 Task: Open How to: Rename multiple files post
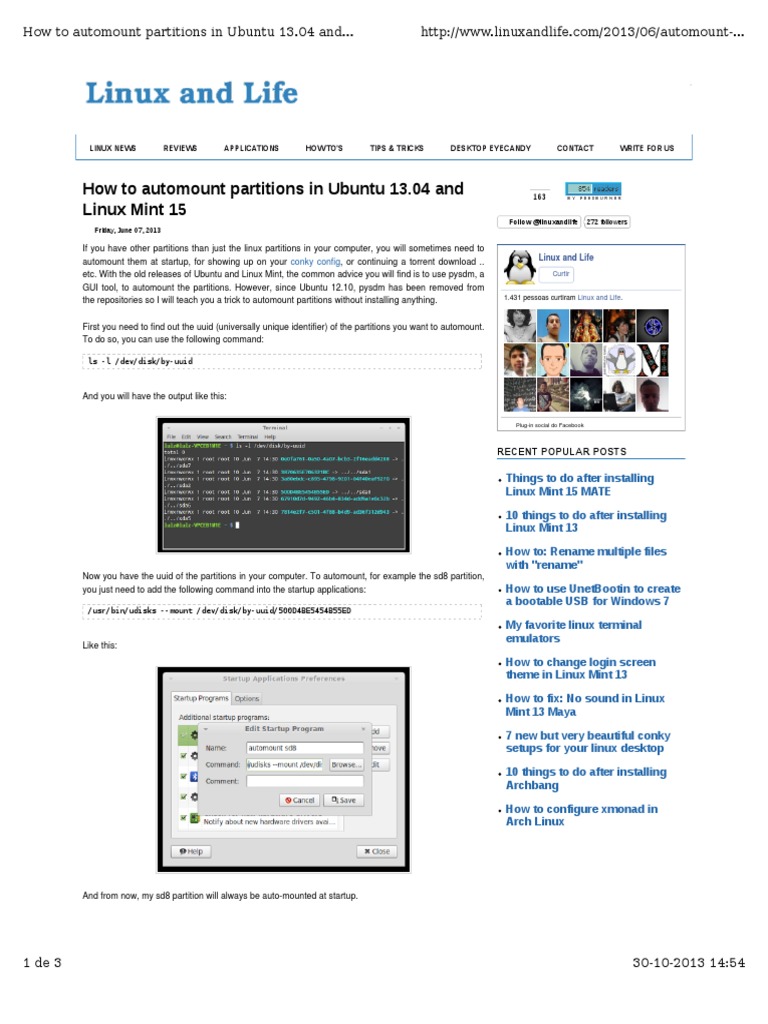(586, 558)
